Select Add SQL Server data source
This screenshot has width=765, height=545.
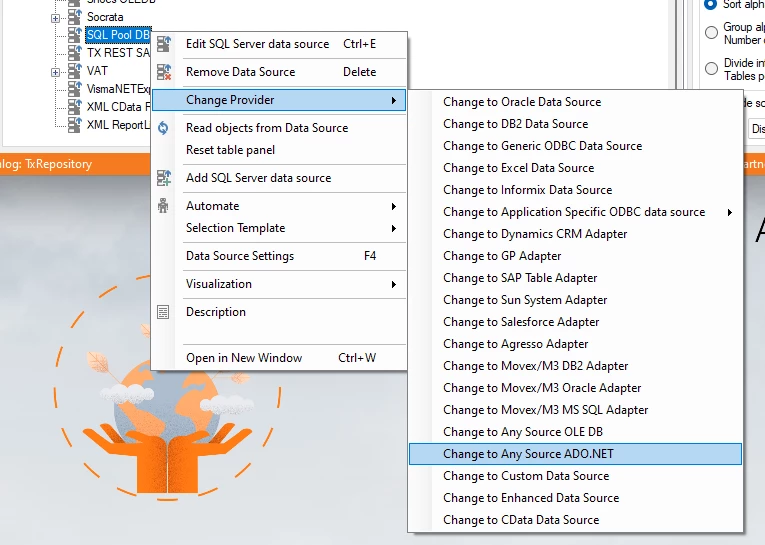point(279,178)
